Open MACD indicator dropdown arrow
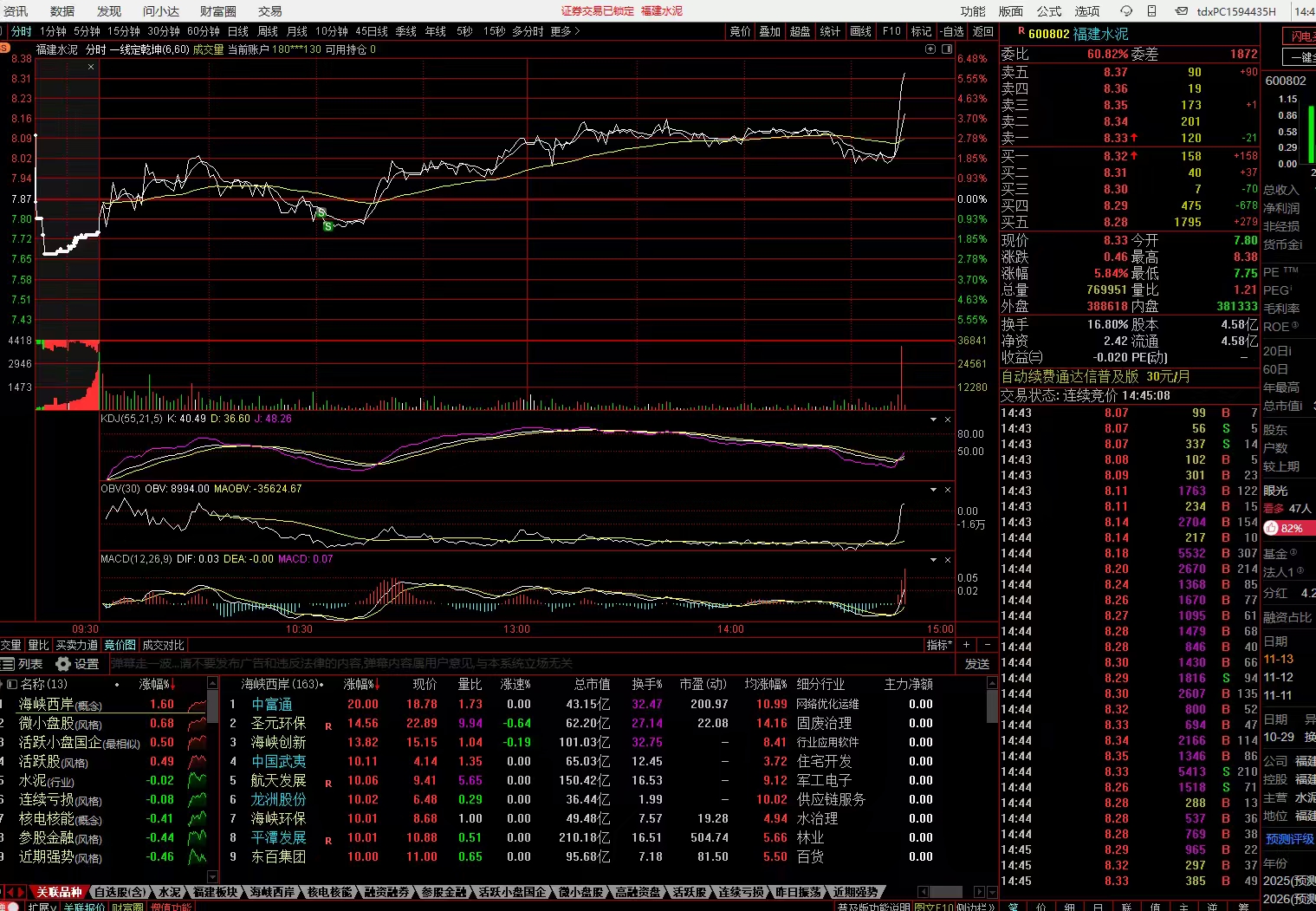Screen dimensions: 1316x911 [934, 560]
